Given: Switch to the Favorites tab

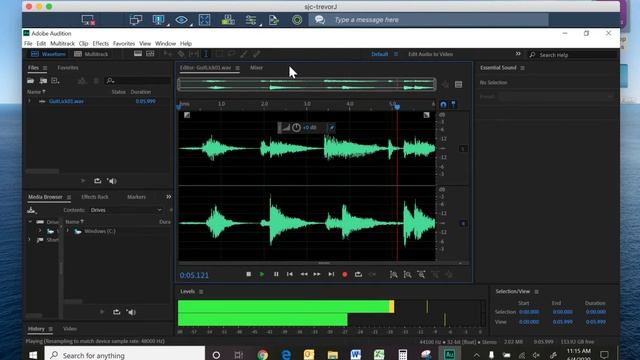Looking at the screenshot, I should (68, 68).
